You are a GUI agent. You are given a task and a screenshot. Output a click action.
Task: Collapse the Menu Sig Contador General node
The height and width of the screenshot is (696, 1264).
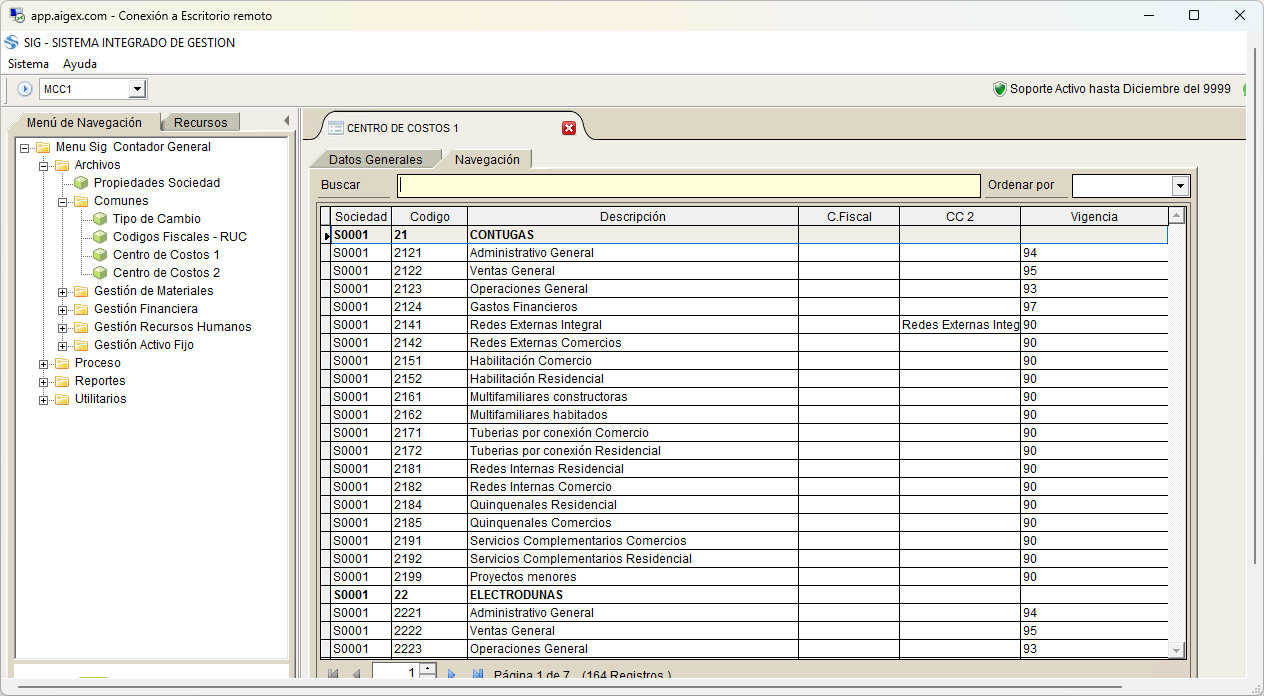tap(24, 147)
